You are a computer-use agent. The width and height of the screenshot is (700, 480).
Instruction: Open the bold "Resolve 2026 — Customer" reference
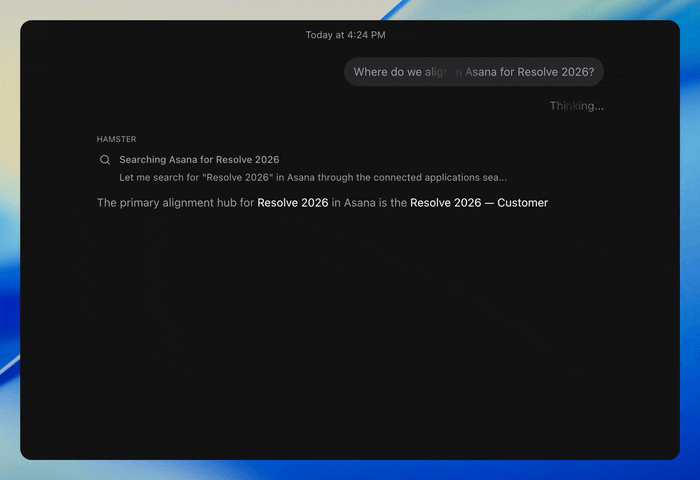[x=479, y=203]
